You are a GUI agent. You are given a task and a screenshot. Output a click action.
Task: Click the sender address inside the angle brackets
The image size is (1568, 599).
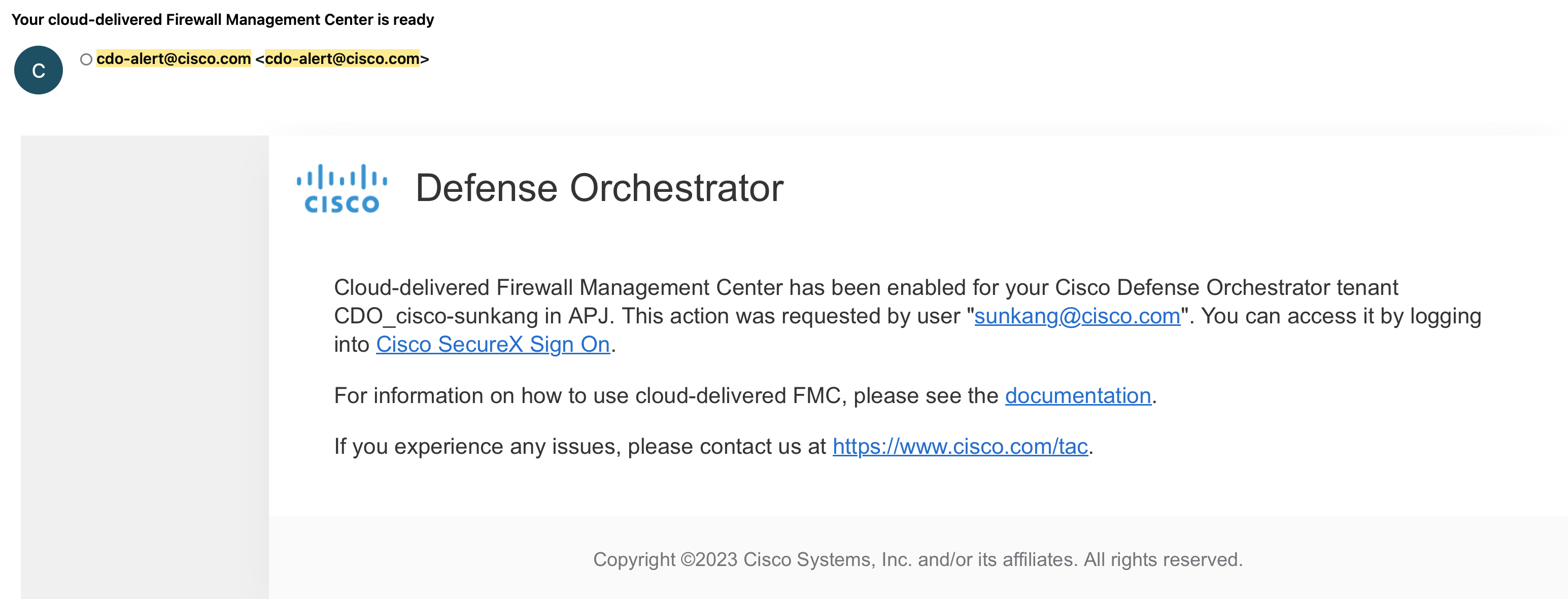coord(342,58)
